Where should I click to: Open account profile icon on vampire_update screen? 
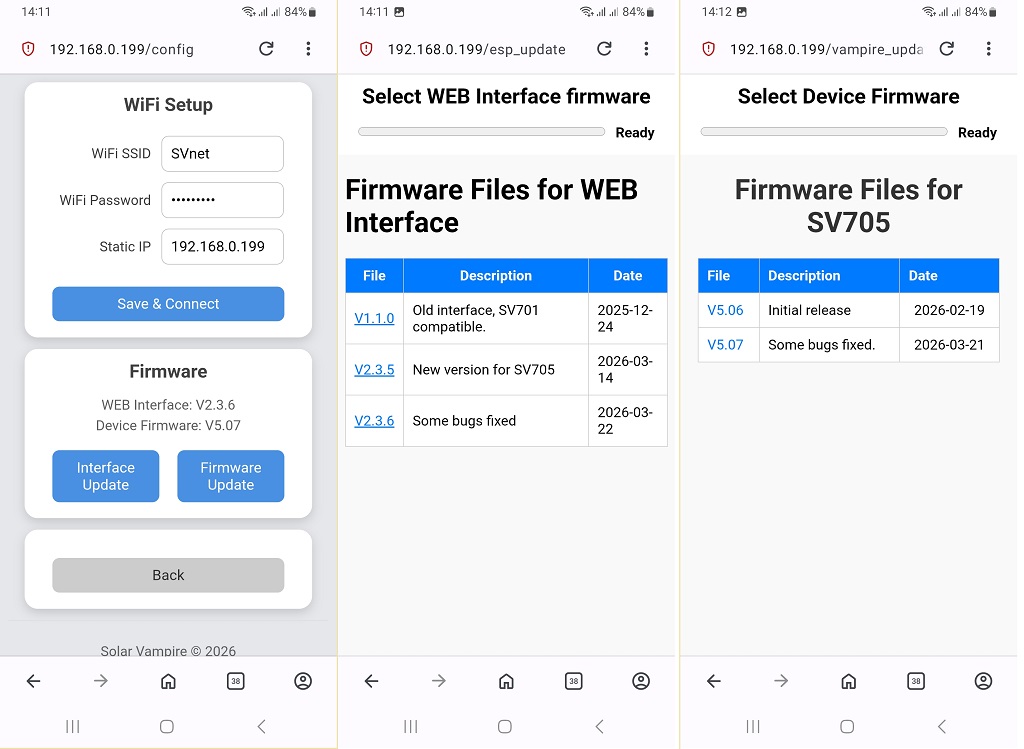click(x=983, y=681)
